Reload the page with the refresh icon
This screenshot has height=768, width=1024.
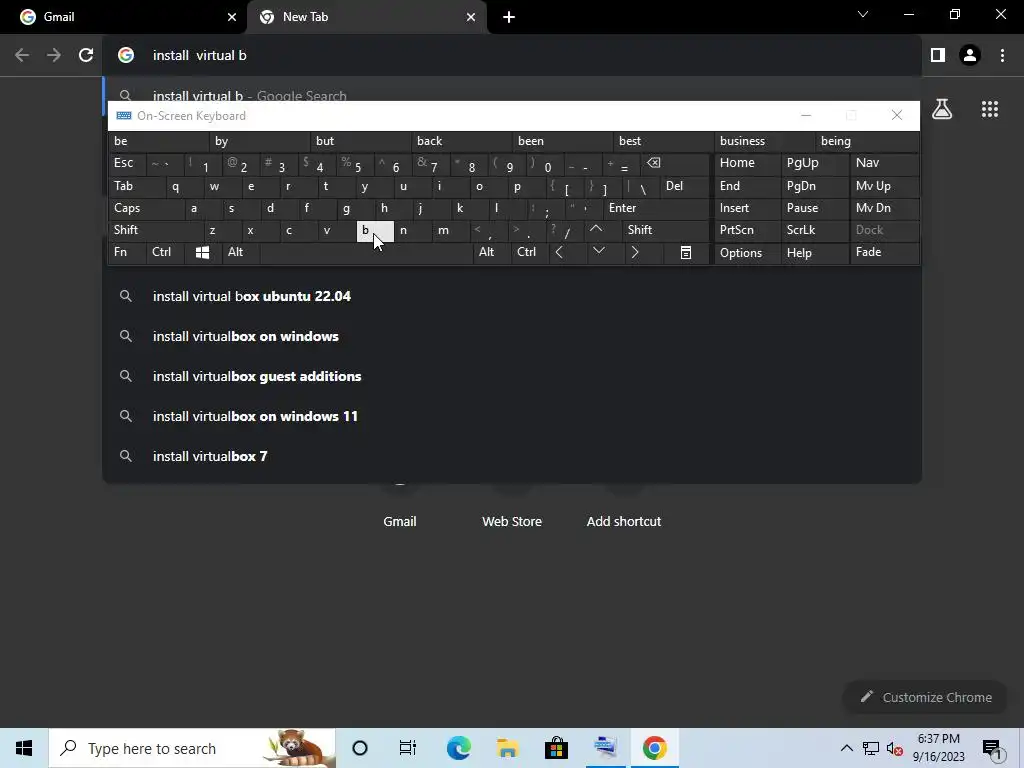point(86,56)
